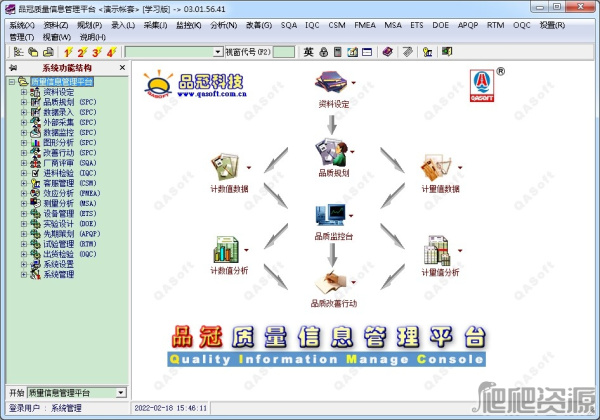Click the key and user toolbar icon
Screen dimensions: 600x420
pyautogui.click(x=427, y=52)
